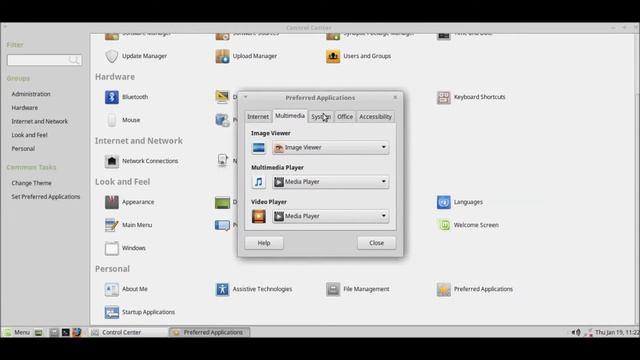Open the Menu button in the panel
Image resolution: width=640 pixels, height=360 pixels.
coord(17,332)
